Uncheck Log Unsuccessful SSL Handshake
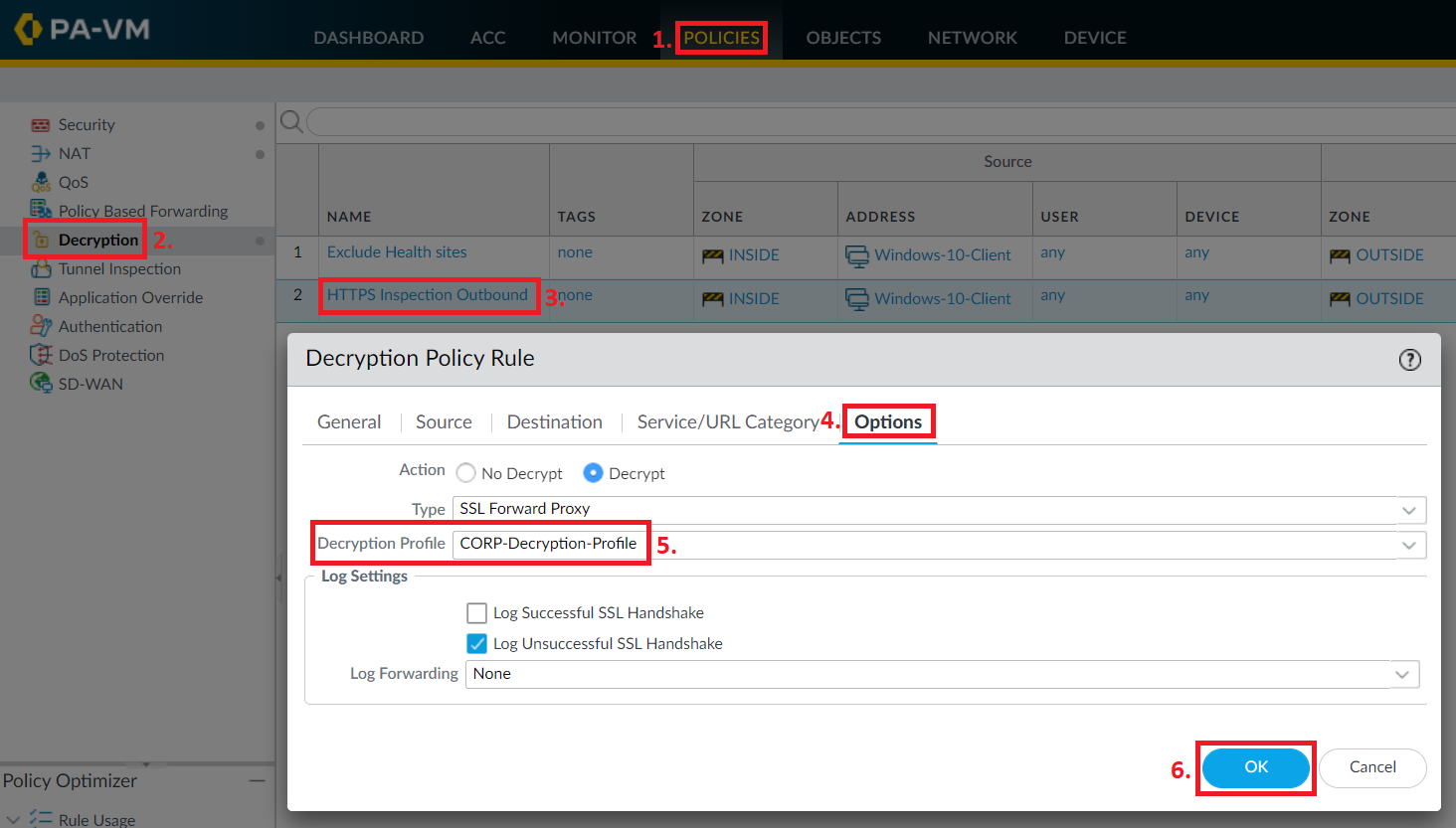Screen dimensions: 1456x828 pos(476,643)
